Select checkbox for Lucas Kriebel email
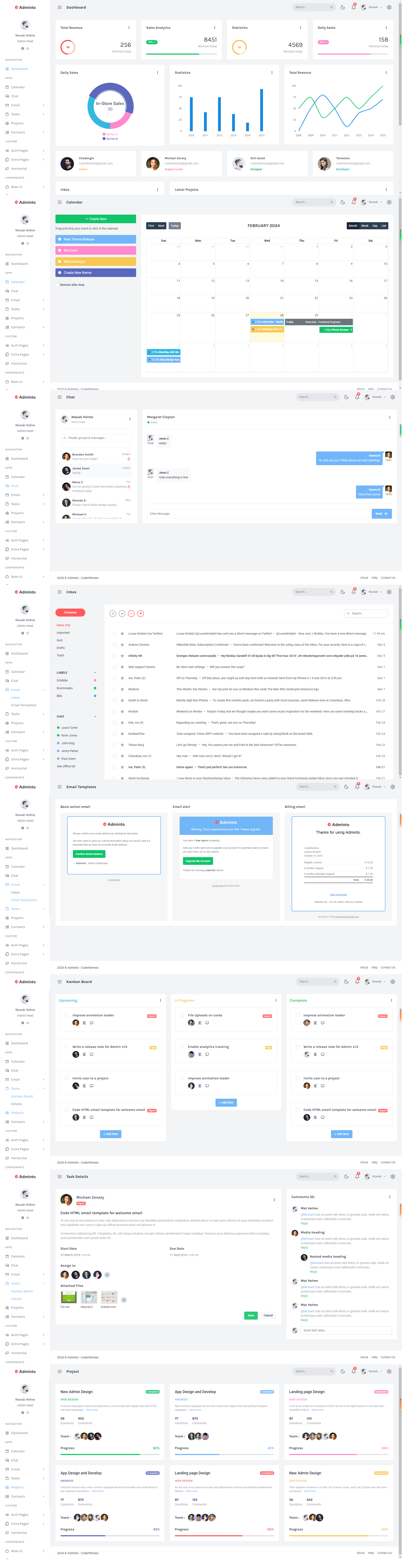 (114, 634)
